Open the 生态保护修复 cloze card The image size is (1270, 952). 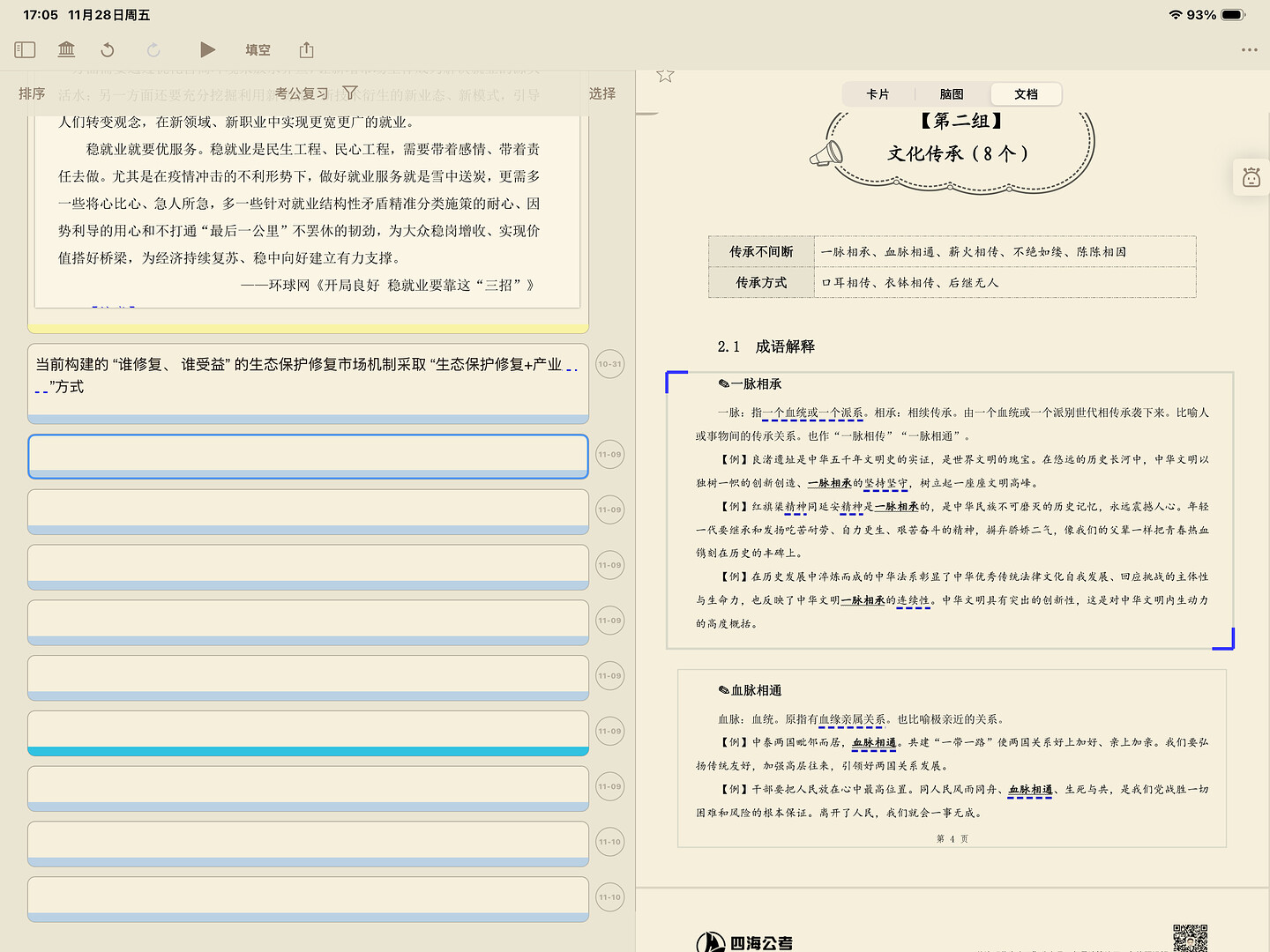point(308,381)
